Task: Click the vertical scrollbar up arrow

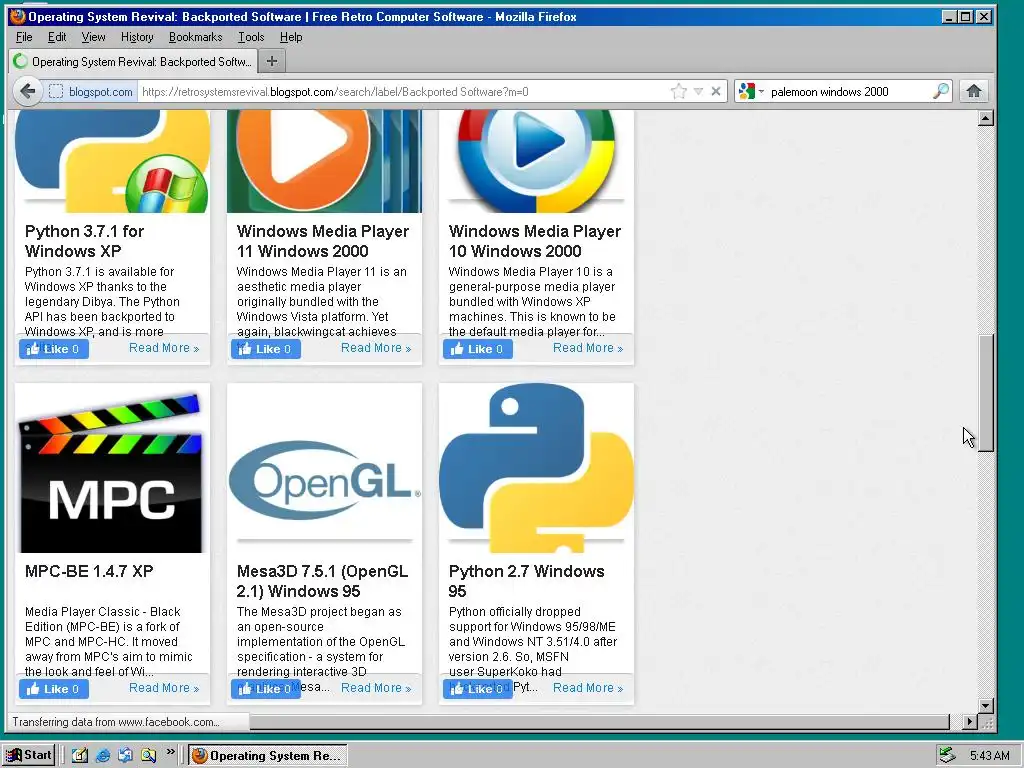Action: coord(986,118)
